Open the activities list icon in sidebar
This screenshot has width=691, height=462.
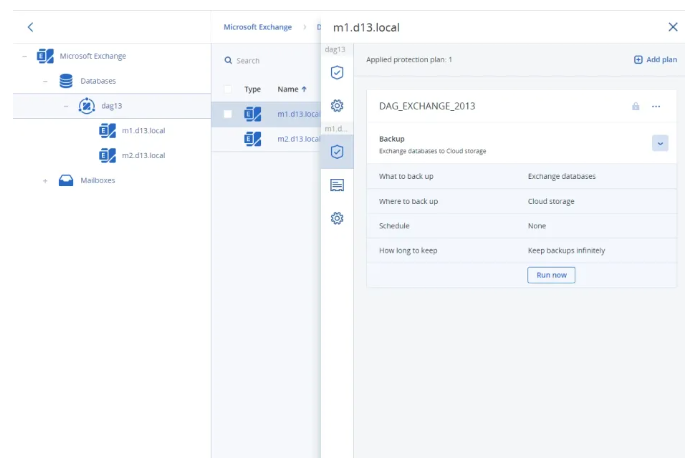(x=337, y=185)
